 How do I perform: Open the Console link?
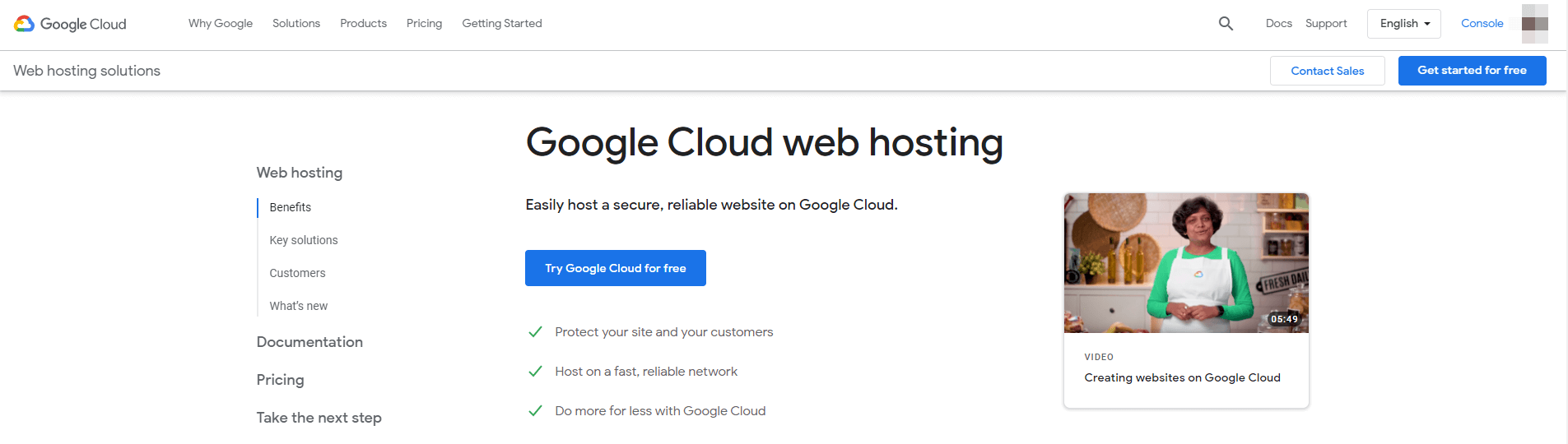[1482, 24]
